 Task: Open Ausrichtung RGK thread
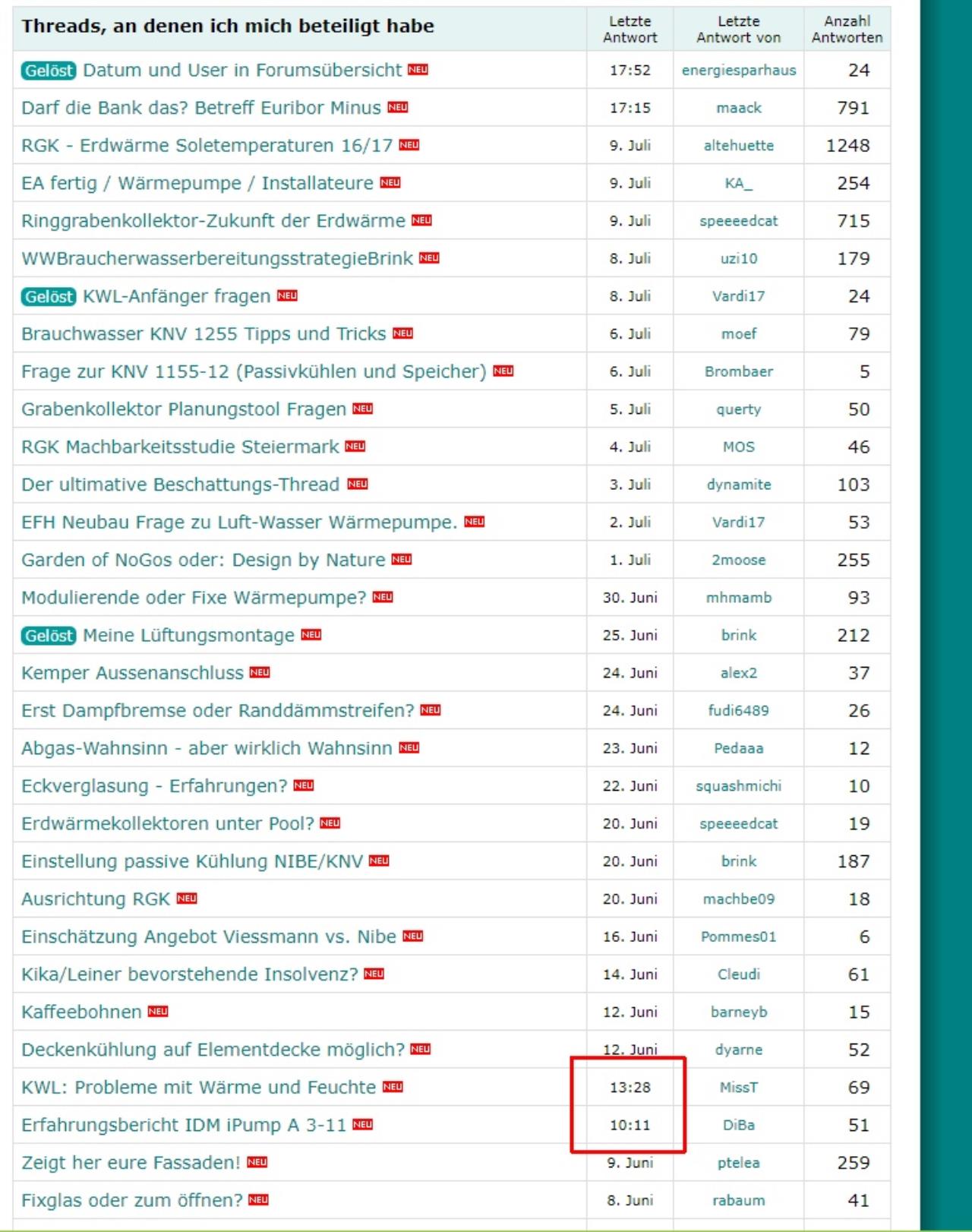point(96,899)
